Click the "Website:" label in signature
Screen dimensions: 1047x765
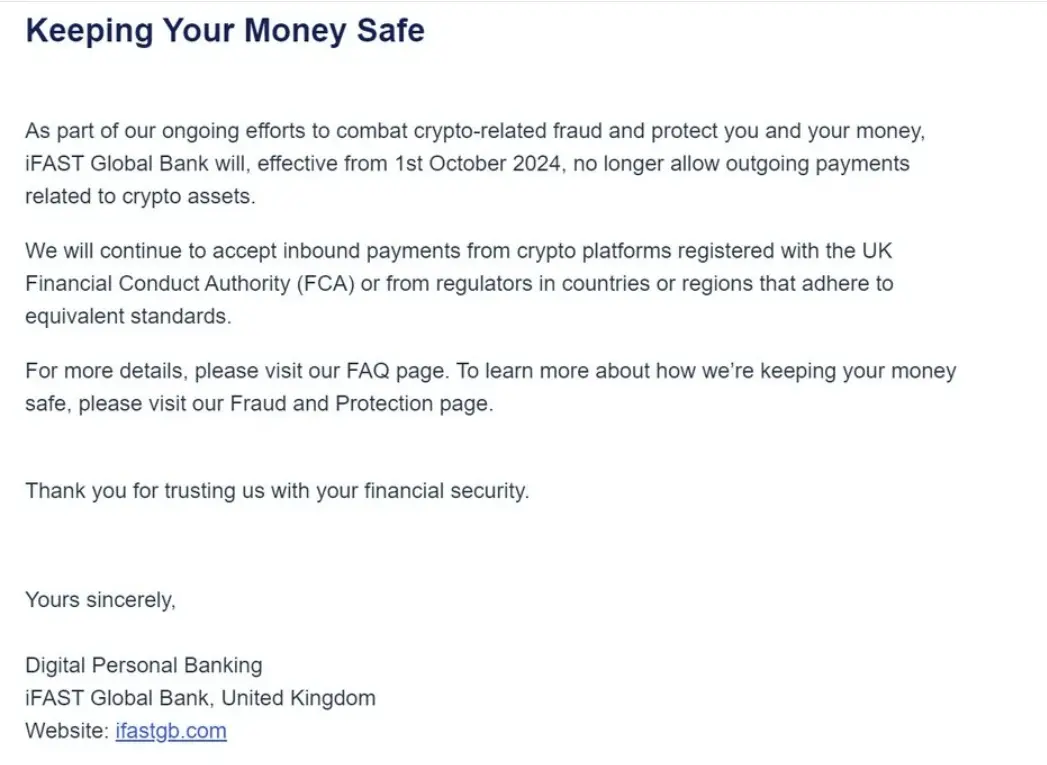coord(67,731)
